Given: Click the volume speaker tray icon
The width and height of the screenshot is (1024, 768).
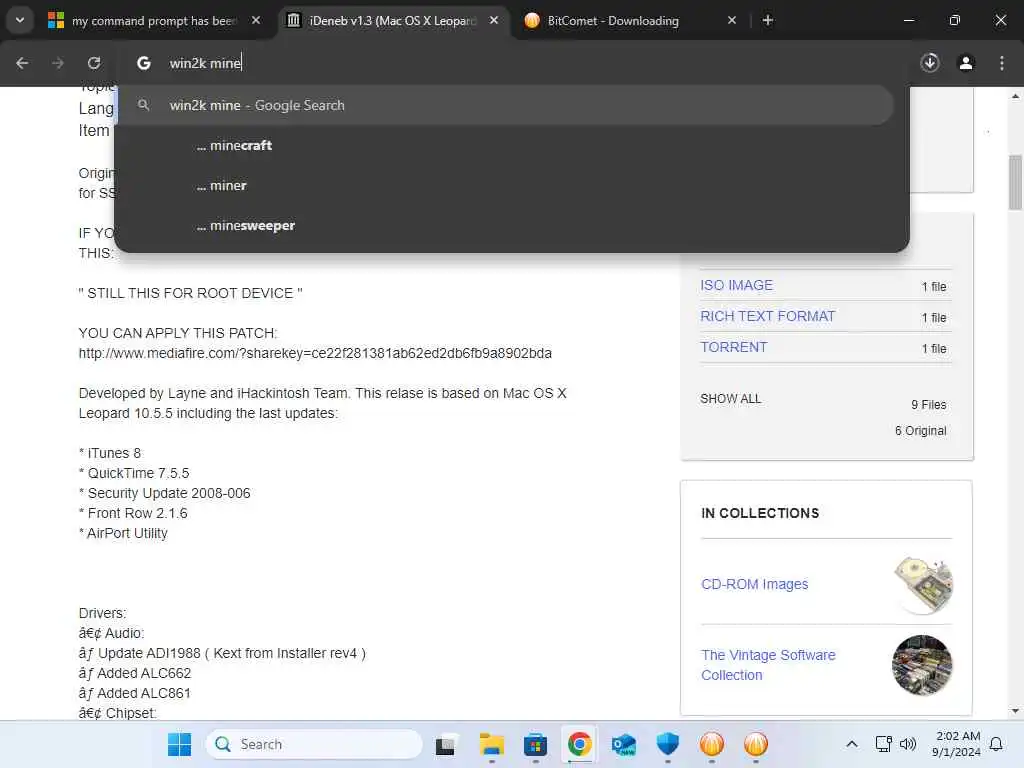Looking at the screenshot, I should click(x=908, y=744).
